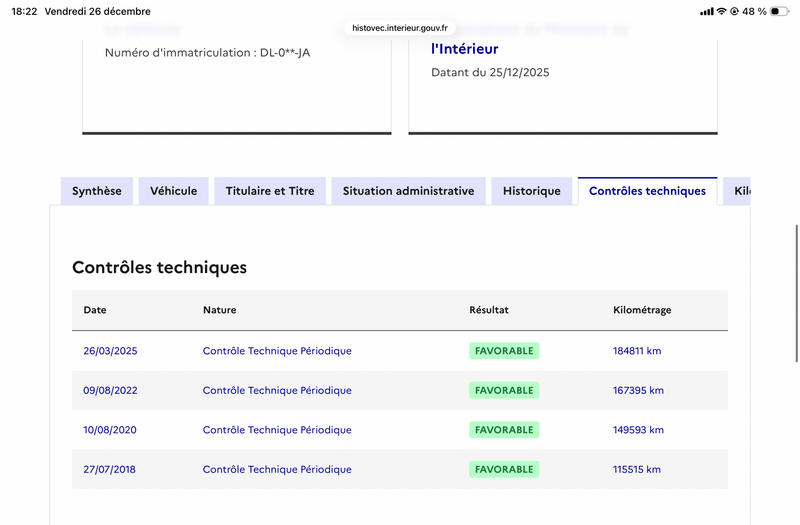Tap the cellular signal bars icon
This screenshot has height=525, width=800.
[x=707, y=11]
